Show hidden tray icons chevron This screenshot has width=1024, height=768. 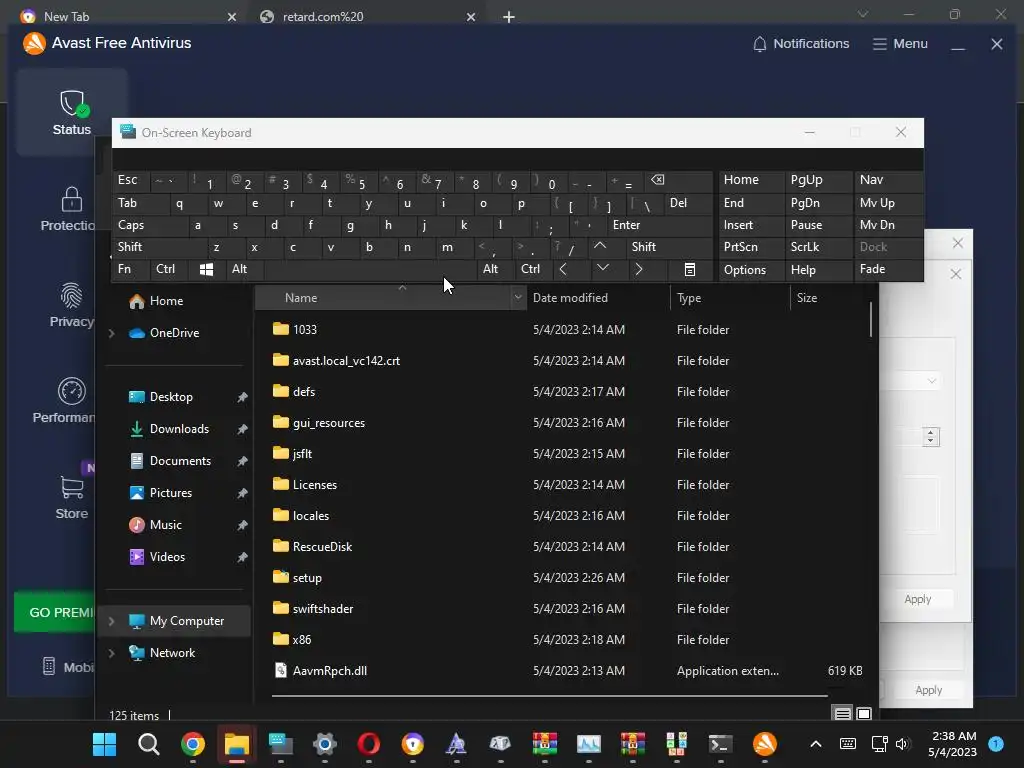click(x=816, y=744)
